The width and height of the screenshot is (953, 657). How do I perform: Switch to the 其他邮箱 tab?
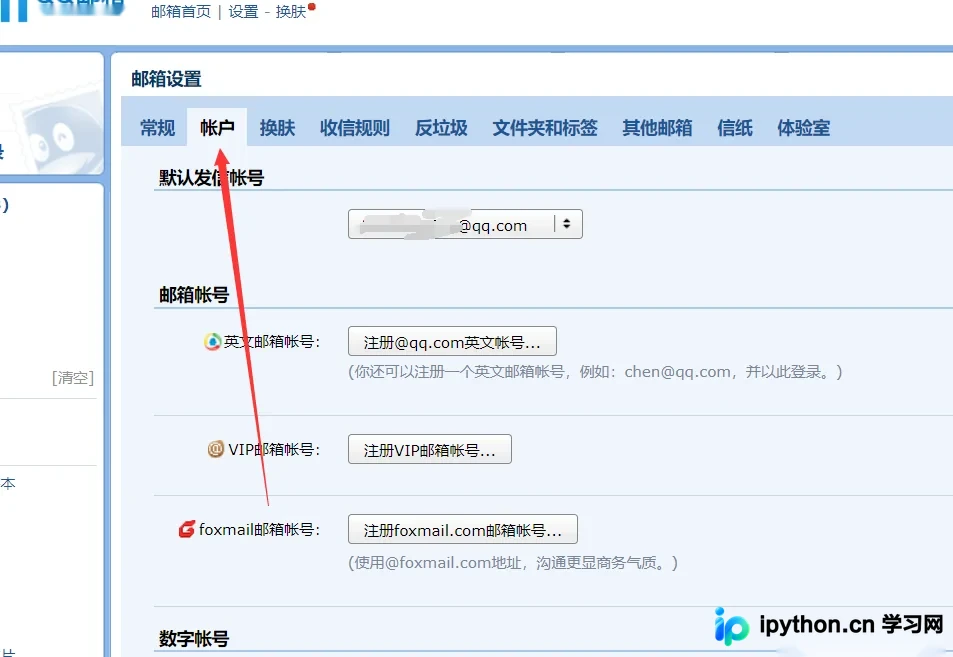[658, 128]
